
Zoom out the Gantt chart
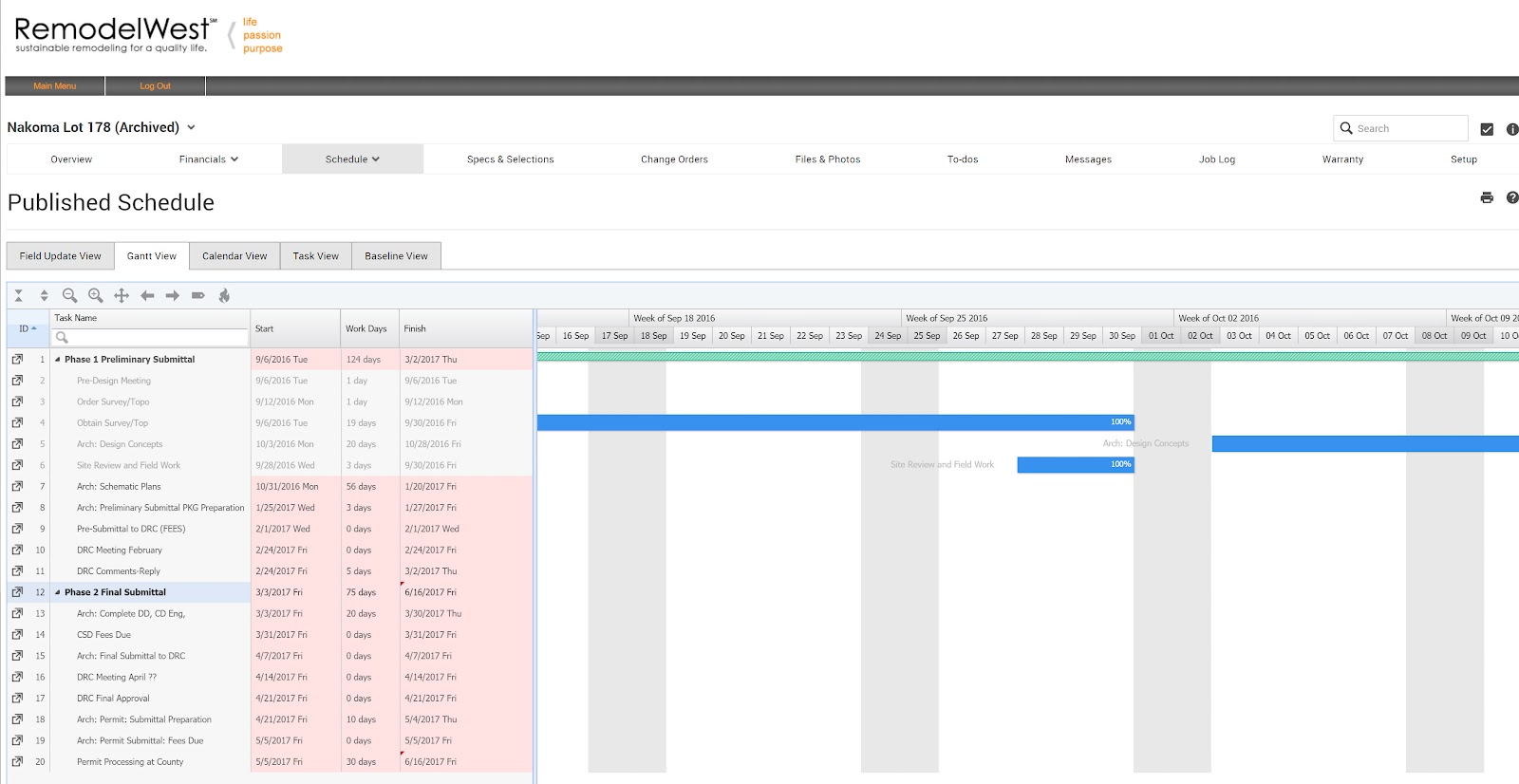click(69, 296)
